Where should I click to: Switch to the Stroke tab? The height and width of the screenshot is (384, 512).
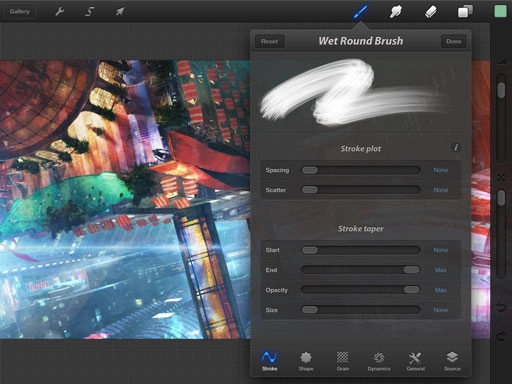pyautogui.click(x=269, y=361)
